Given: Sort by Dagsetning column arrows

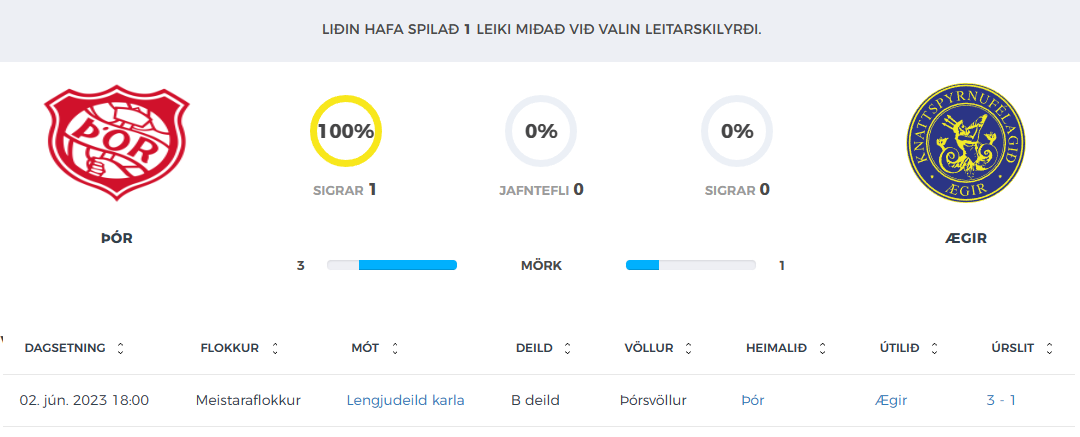Looking at the screenshot, I should pos(121,349).
